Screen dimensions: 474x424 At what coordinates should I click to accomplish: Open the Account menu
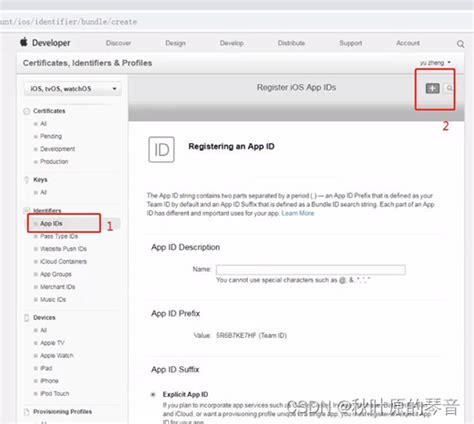tap(408, 43)
